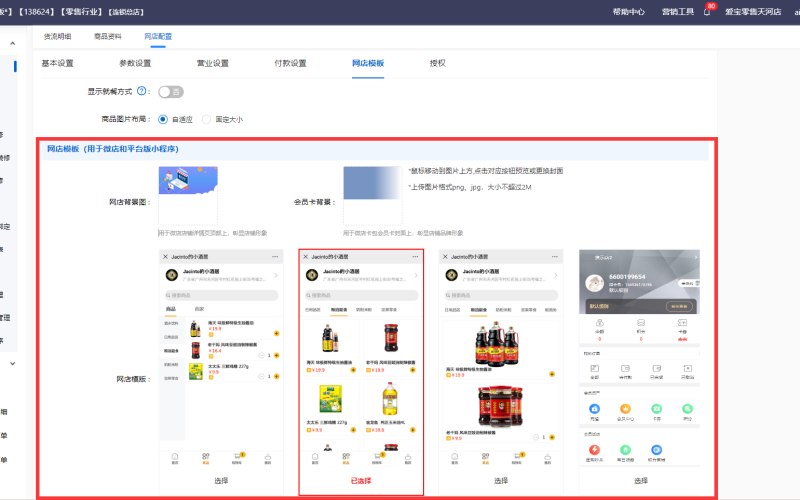Open the 营业设置 sub-tab

point(213,63)
